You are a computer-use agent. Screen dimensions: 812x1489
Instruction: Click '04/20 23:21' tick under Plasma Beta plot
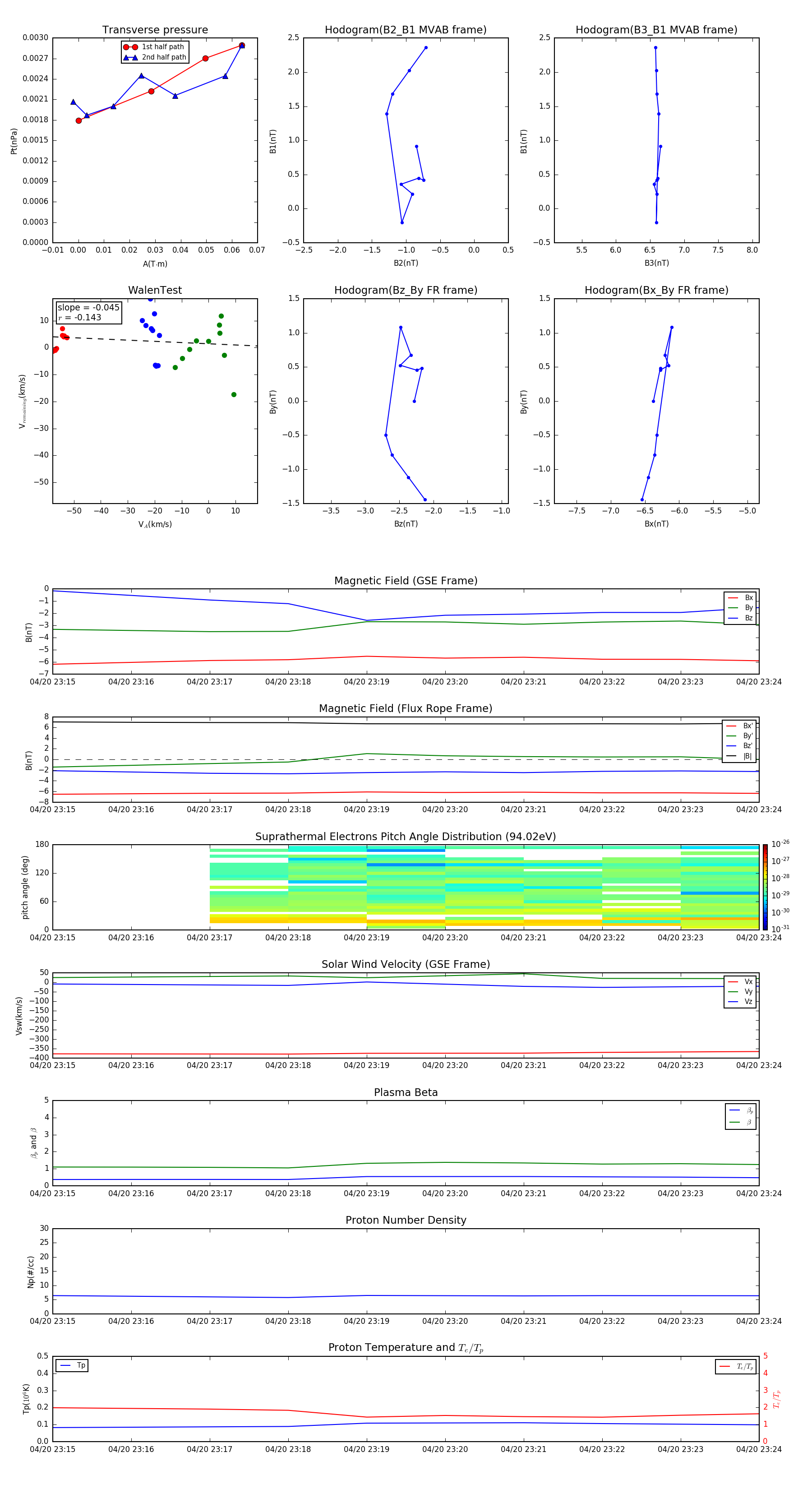(x=524, y=1193)
